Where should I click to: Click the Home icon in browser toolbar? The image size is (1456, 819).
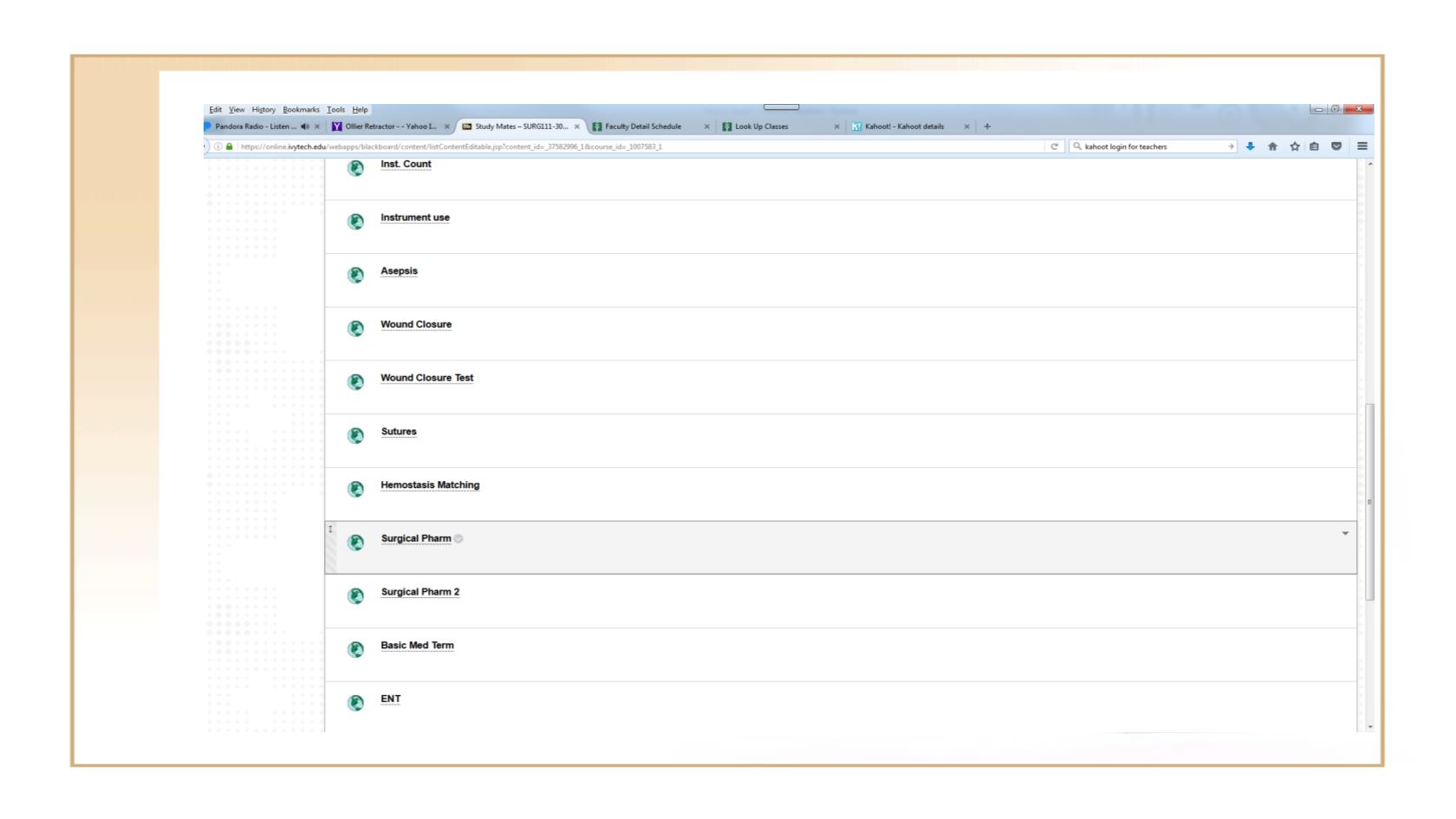pyautogui.click(x=1272, y=146)
